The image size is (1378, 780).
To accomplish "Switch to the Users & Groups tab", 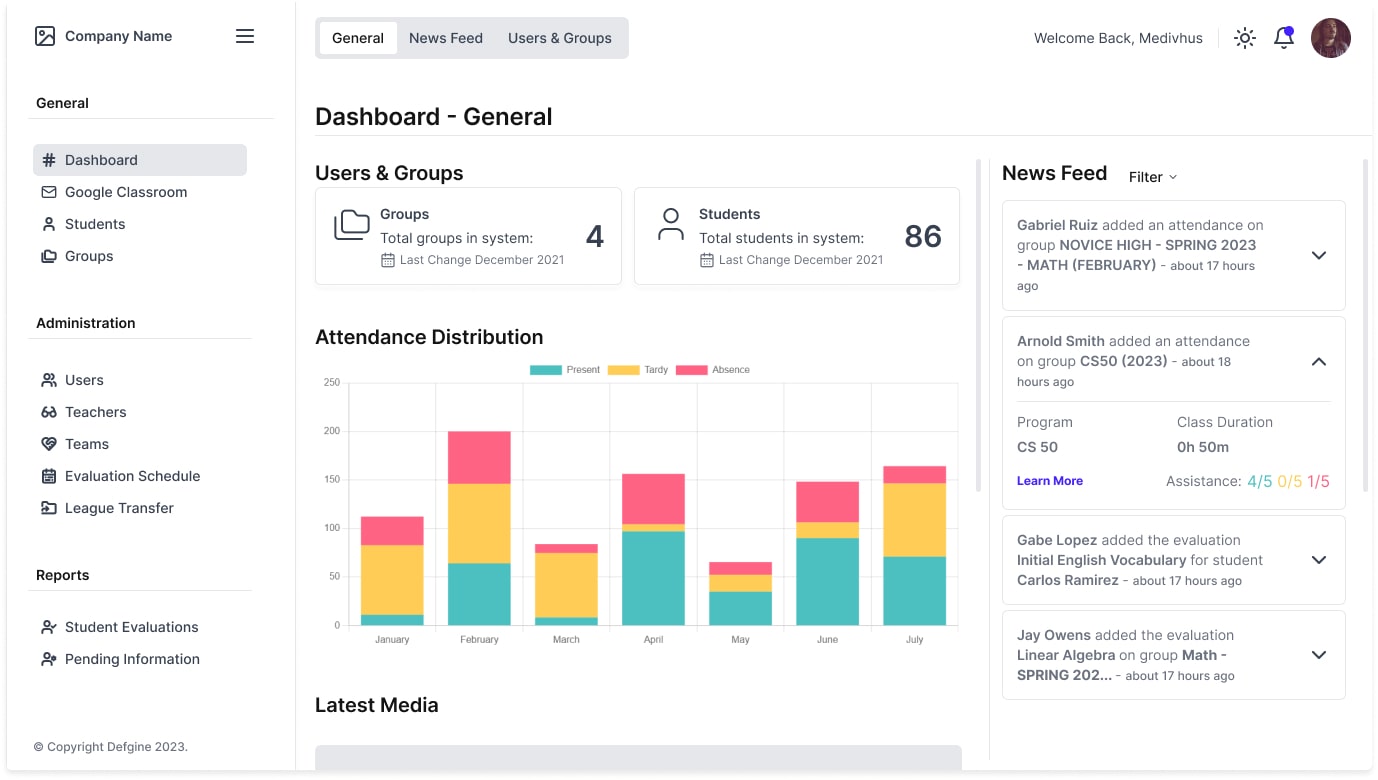I will (559, 38).
